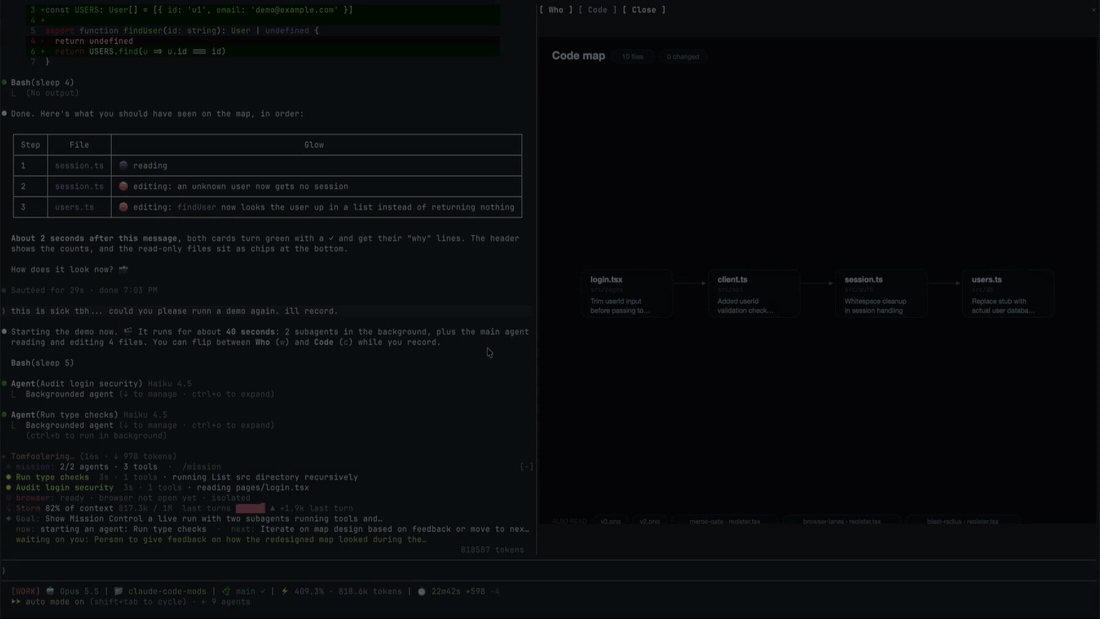Viewport: 1100px width, 619px height.
Task: Click the user message 'this is sick tbh...'
Action: tap(174, 311)
